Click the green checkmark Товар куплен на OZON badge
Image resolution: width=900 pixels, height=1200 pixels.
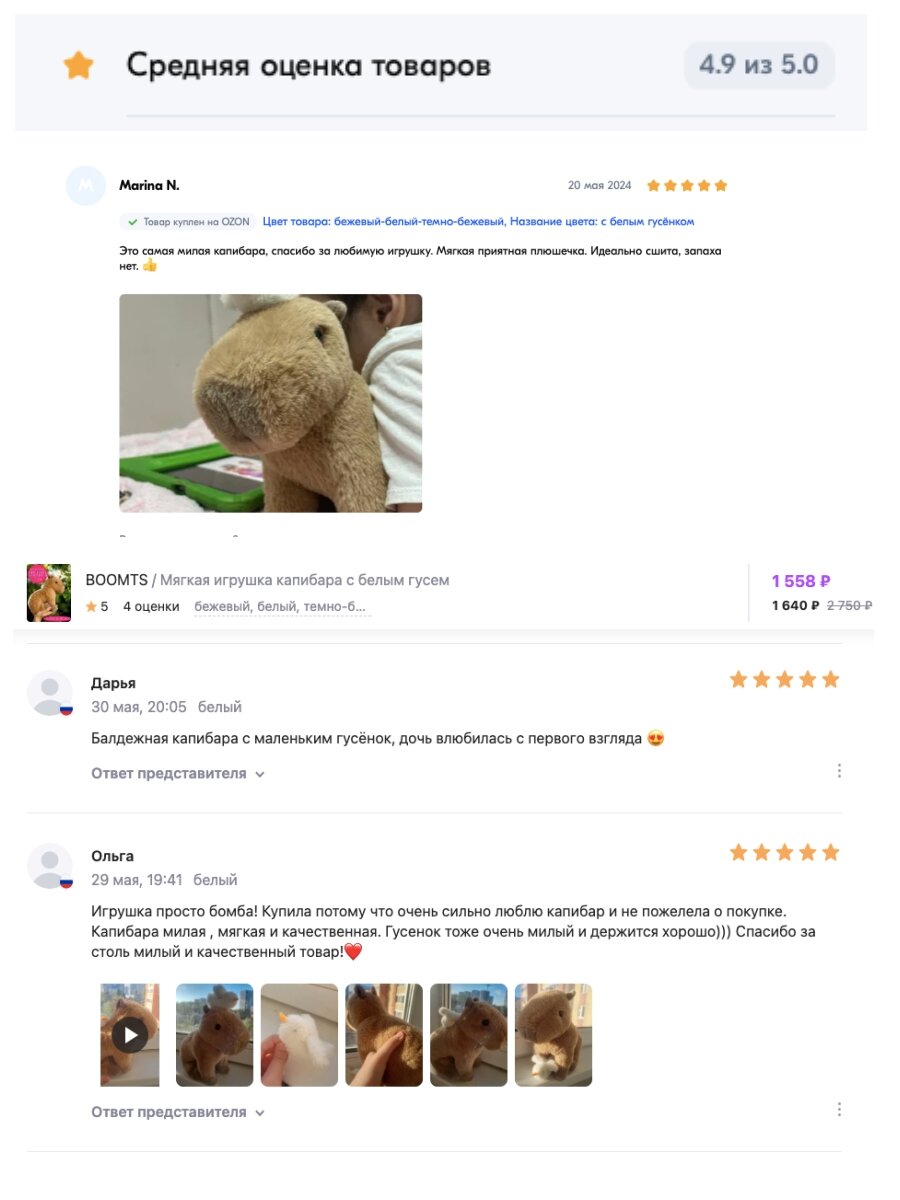click(x=187, y=222)
